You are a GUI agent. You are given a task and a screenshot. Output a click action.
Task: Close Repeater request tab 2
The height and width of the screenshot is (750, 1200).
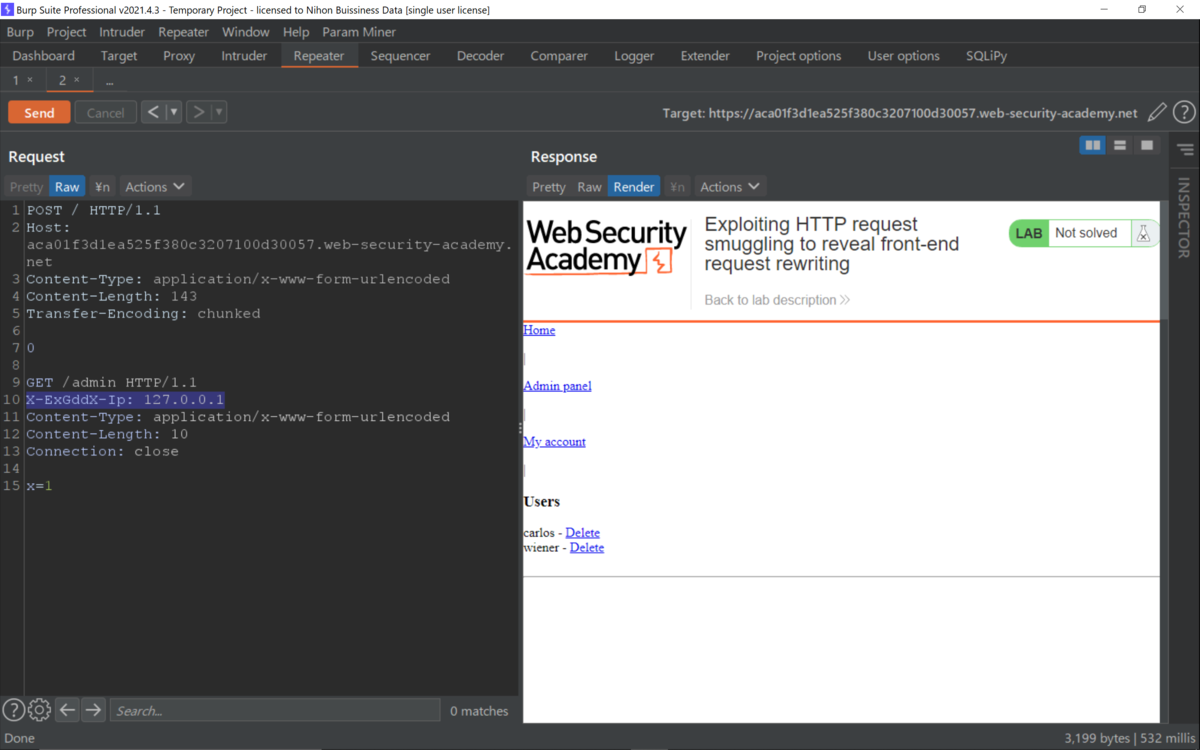pyautogui.click(x=77, y=80)
